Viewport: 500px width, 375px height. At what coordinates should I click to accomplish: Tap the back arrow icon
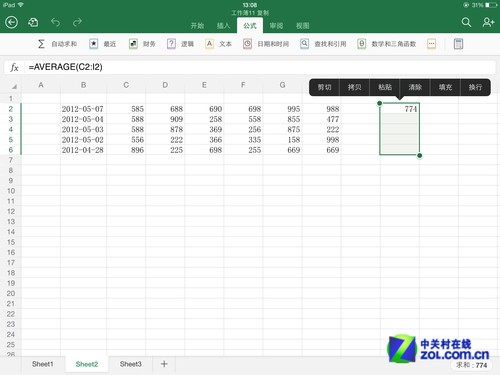click(11, 22)
